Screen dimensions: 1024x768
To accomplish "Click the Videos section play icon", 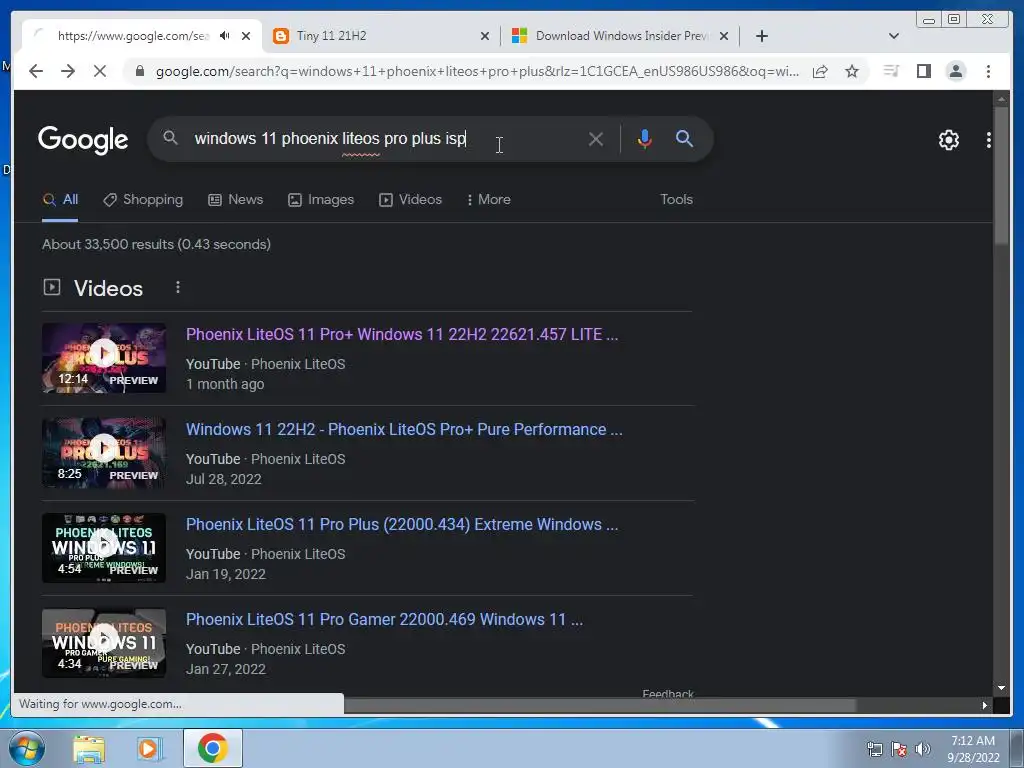I will tap(52, 287).
